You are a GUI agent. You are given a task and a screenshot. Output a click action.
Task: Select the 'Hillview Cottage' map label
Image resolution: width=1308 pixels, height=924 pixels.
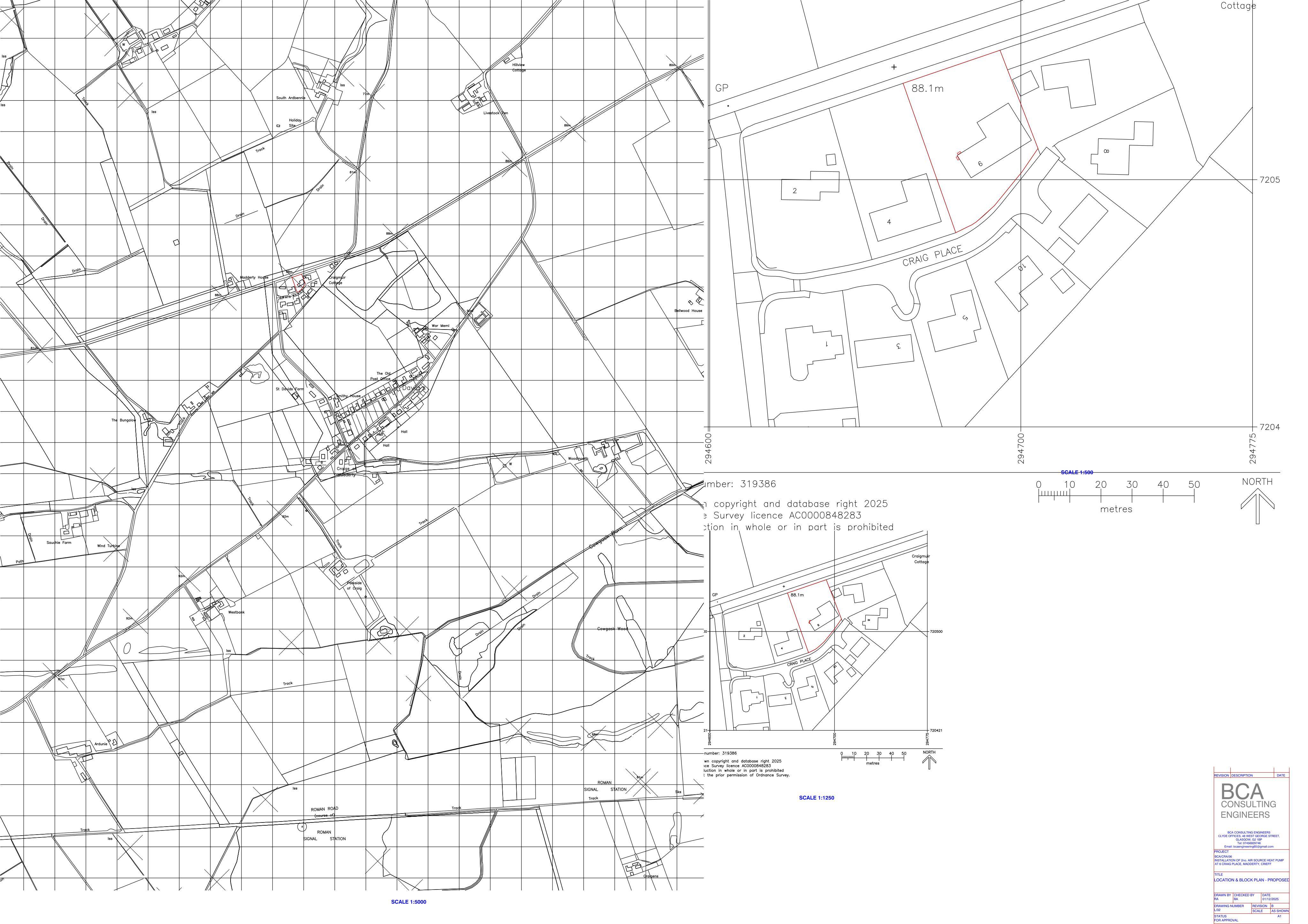click(518, 67)
